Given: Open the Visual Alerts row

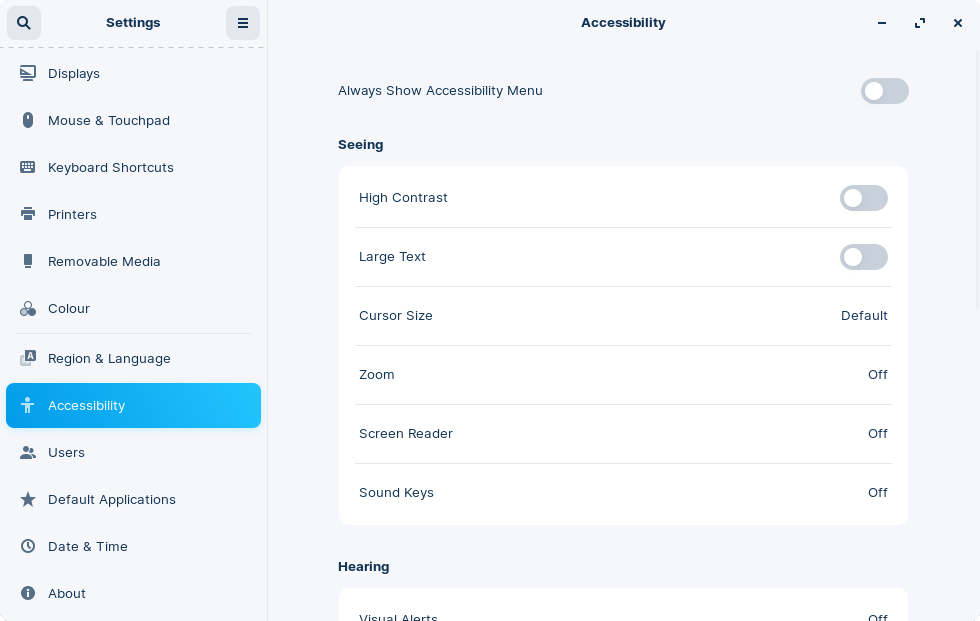Looking at the screenshot, I should [x=623, y=615].
